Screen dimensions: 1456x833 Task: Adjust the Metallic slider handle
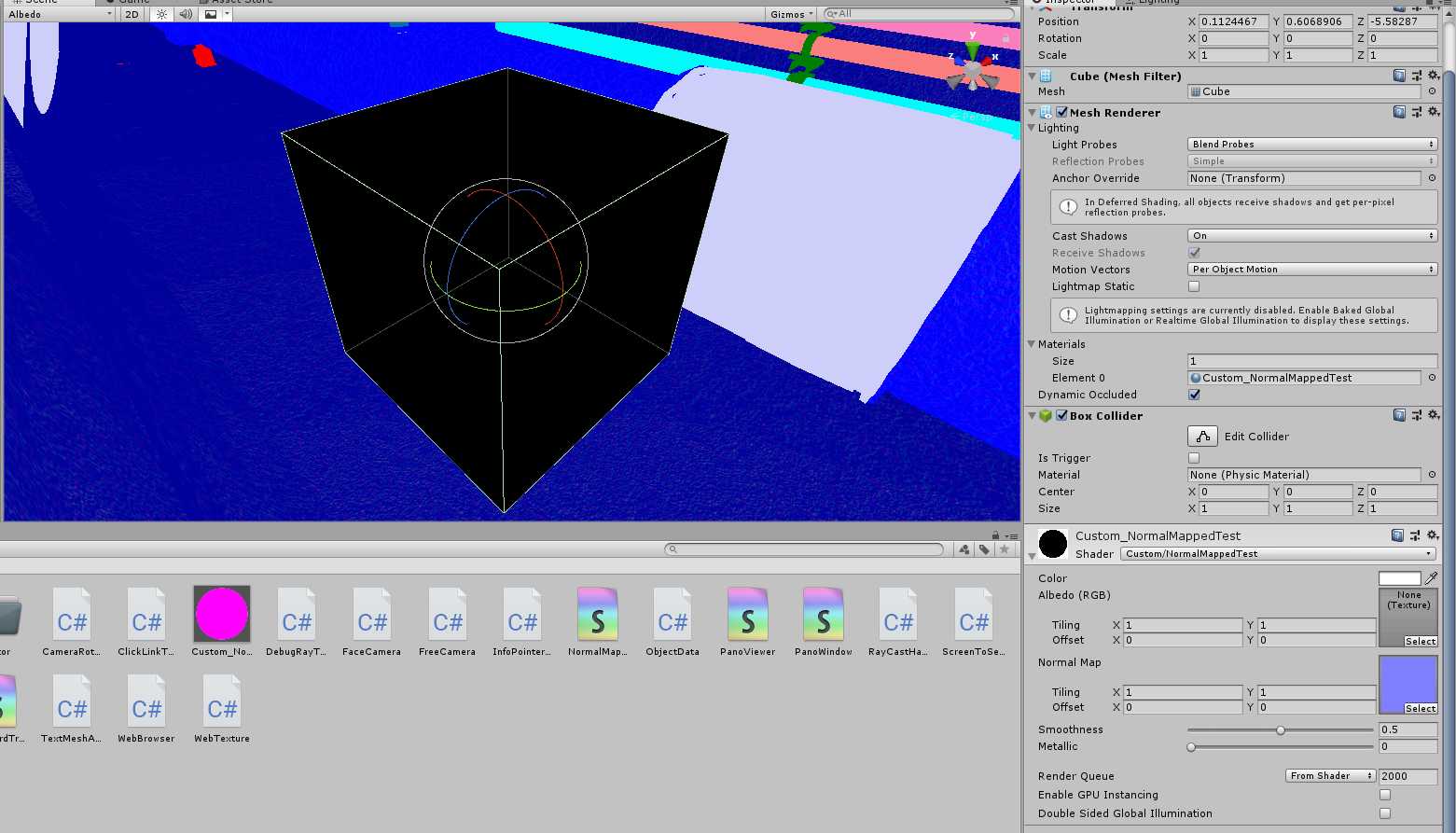point(1191,747)
